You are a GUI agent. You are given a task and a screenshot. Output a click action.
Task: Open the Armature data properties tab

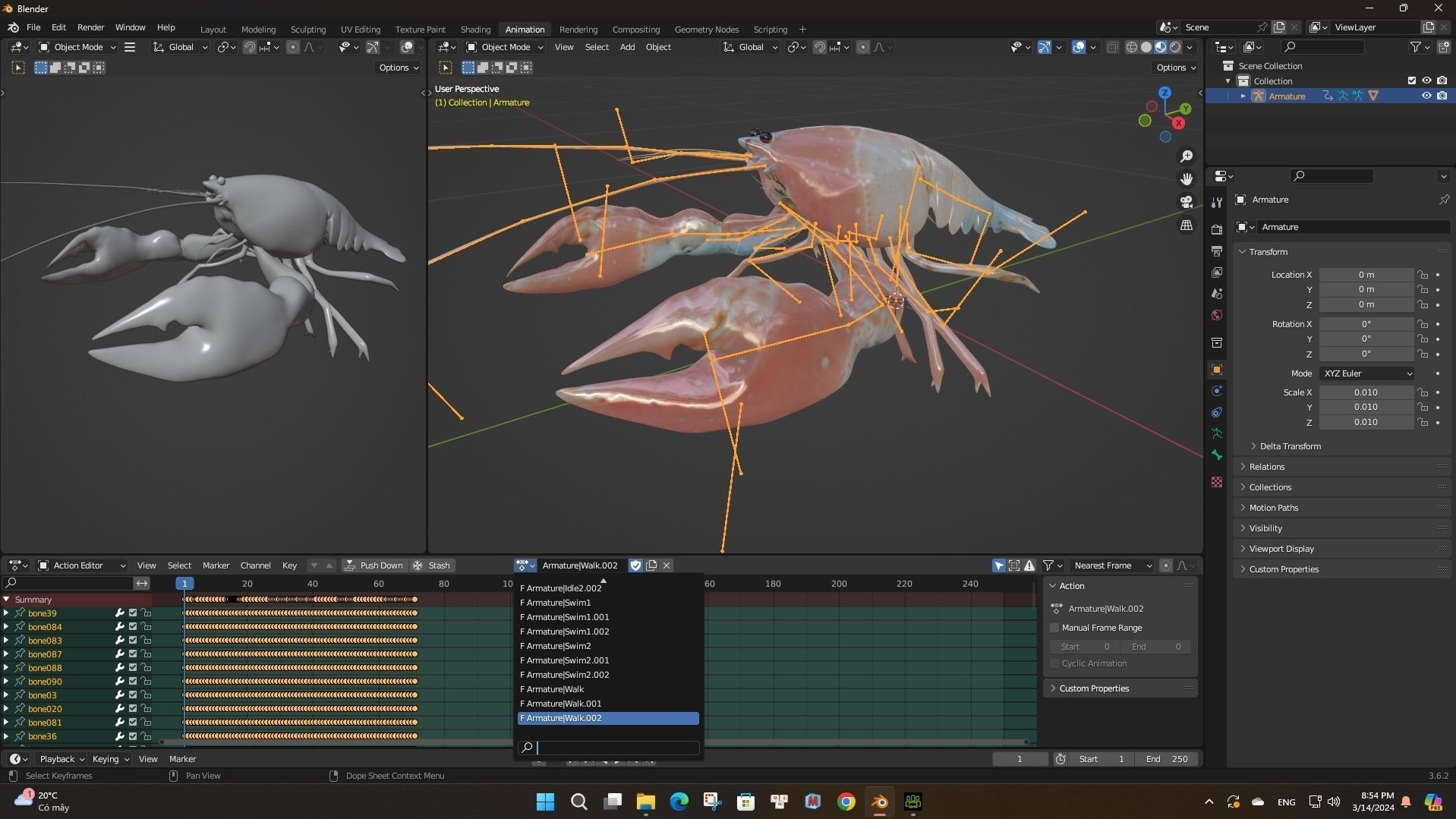click(1217, 433)
